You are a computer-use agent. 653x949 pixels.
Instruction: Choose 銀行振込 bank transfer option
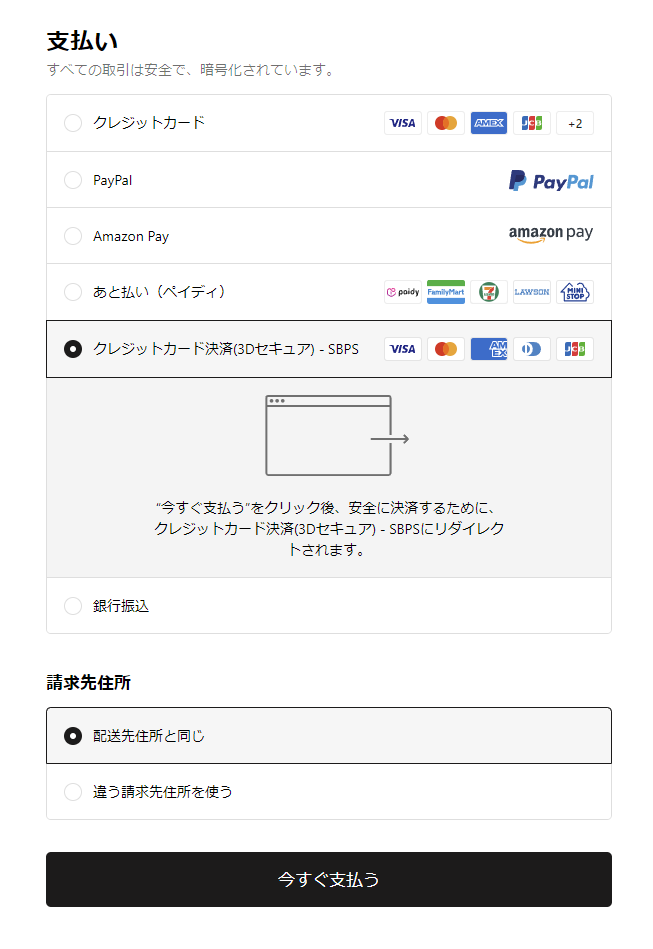[x=73, y=606]
